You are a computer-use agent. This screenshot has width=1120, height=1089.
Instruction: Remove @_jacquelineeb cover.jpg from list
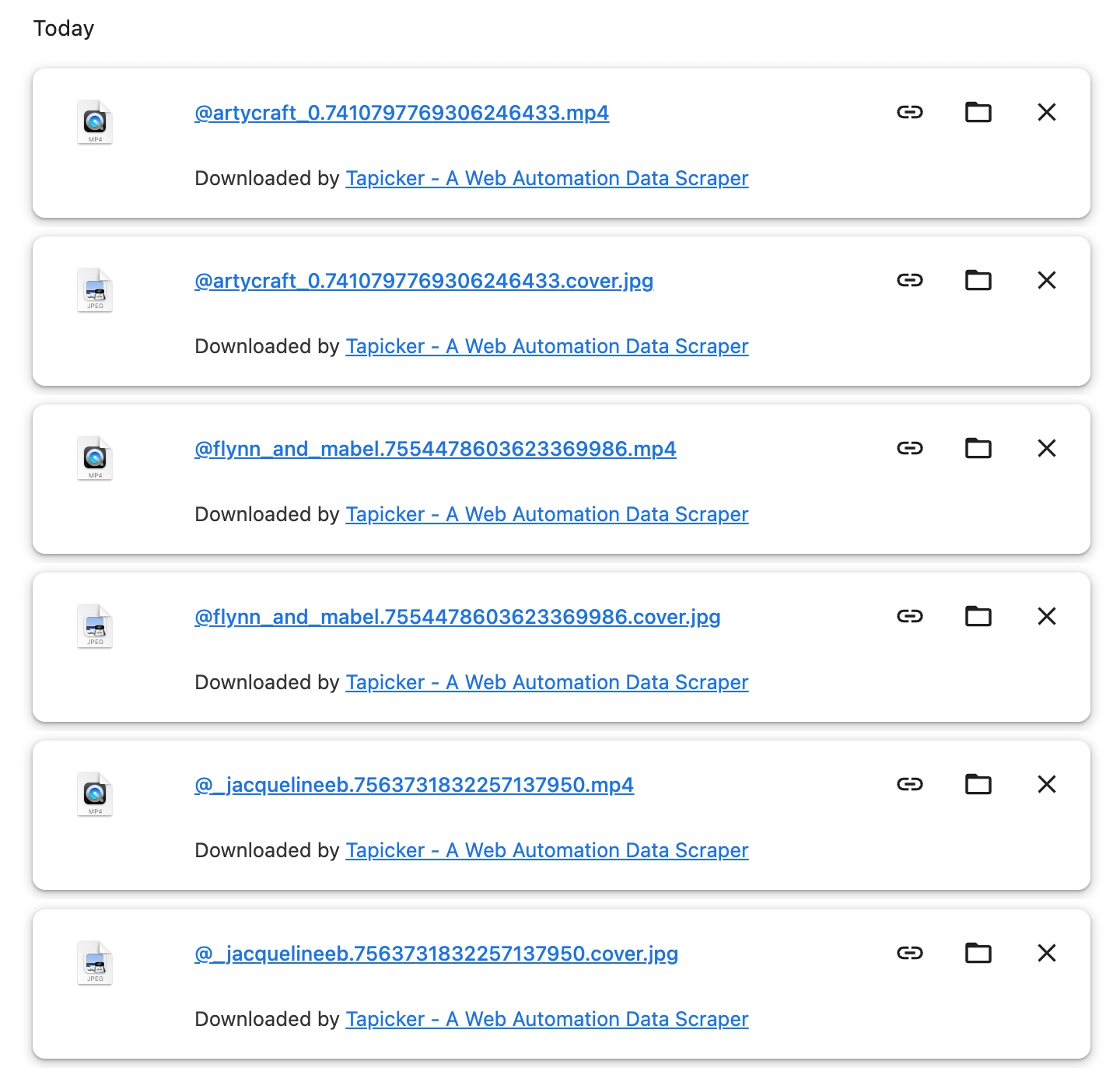tap(1046, 953)
